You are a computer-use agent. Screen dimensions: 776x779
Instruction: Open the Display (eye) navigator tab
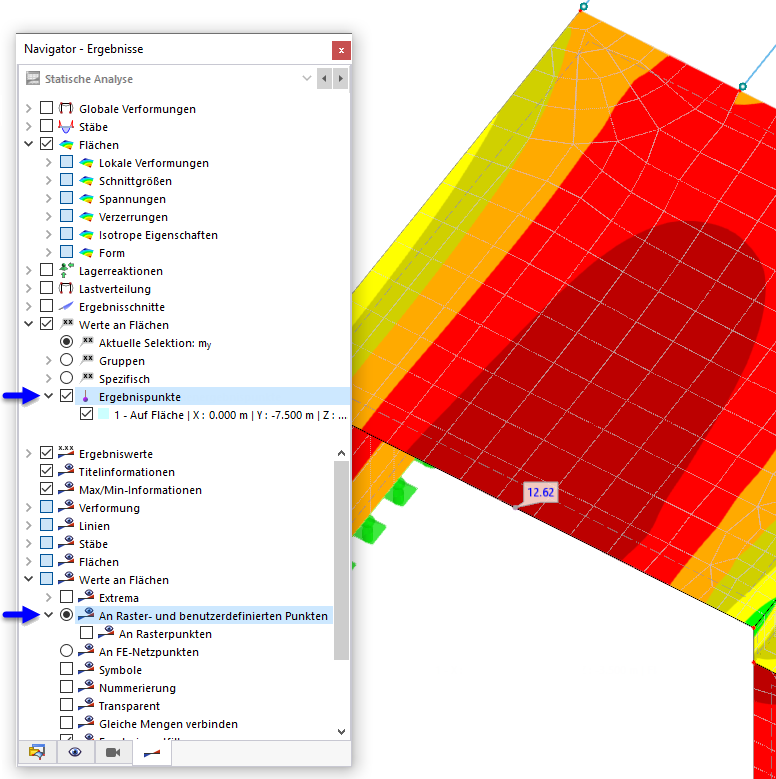(75, 753)
